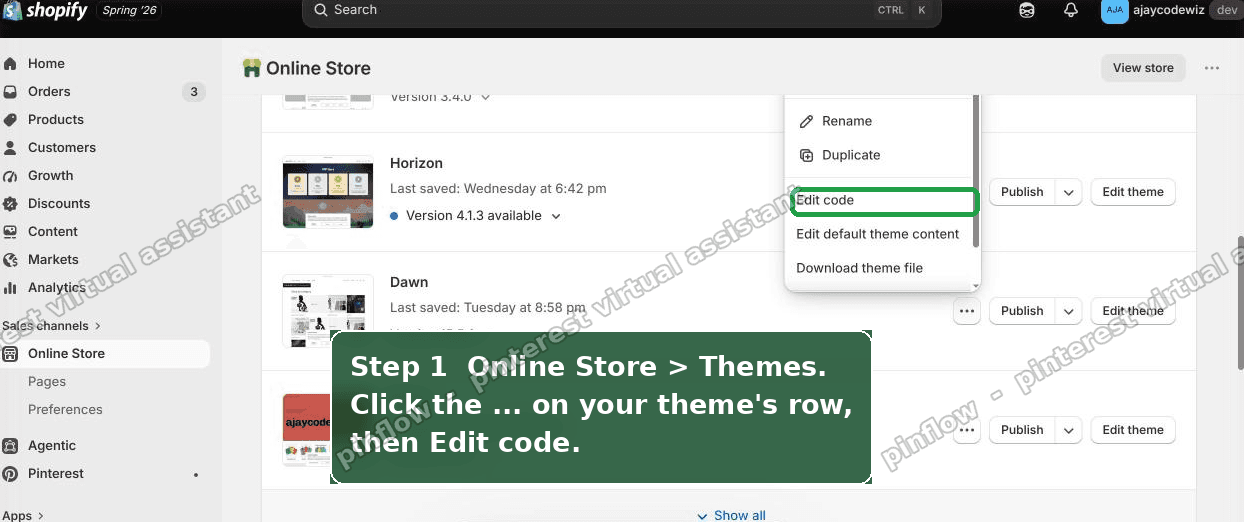Open the Dawn theme actions menu
The width and height of the screenshot is (1244, 522).
pos(966,311)
